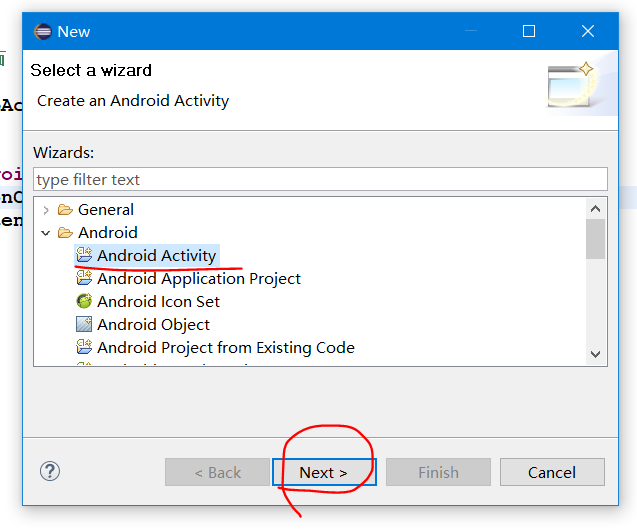Click the wizard list scroll down arrow

(596, 354)
